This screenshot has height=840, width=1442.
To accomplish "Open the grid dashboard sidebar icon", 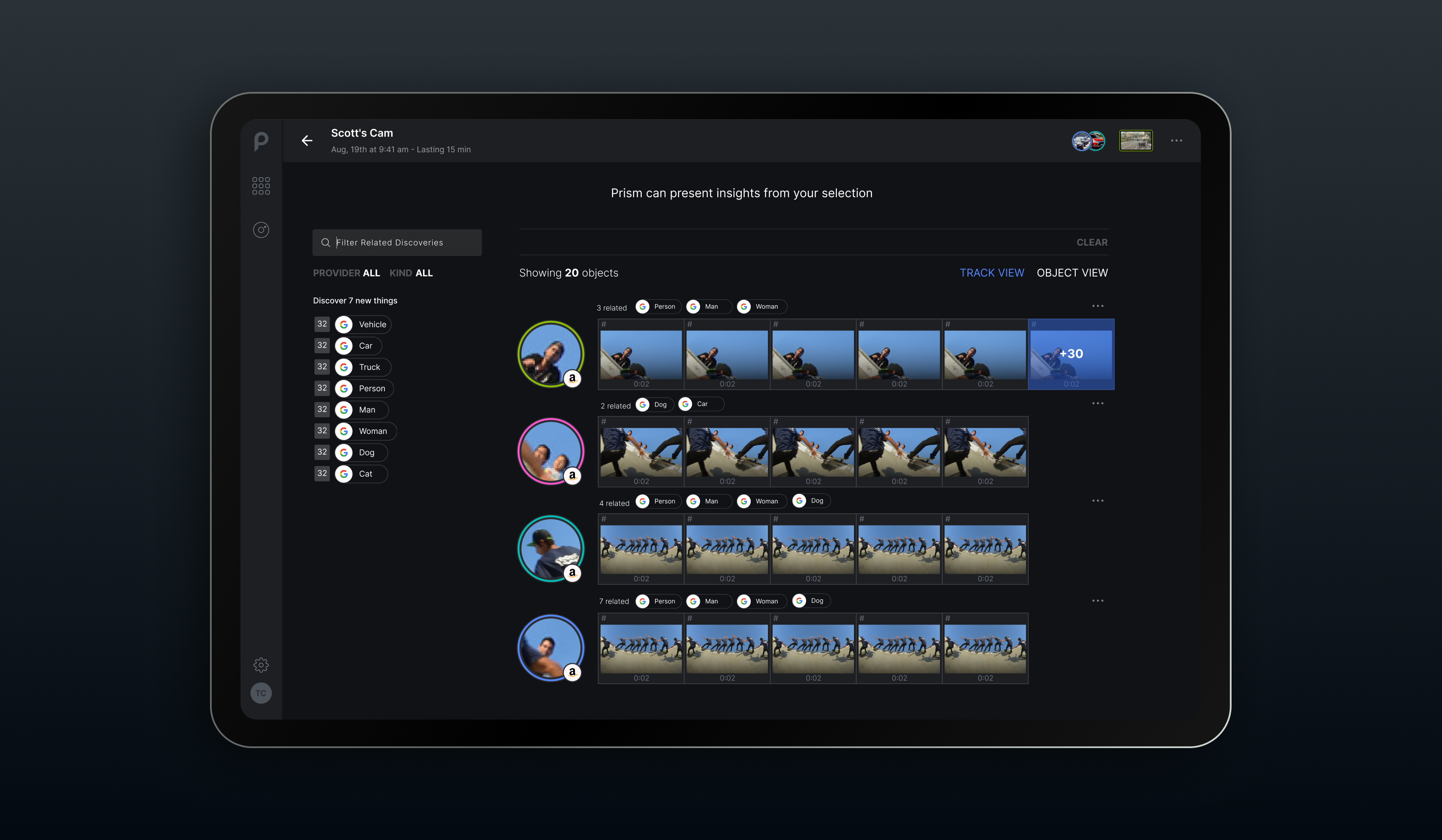I will (261, 185).
